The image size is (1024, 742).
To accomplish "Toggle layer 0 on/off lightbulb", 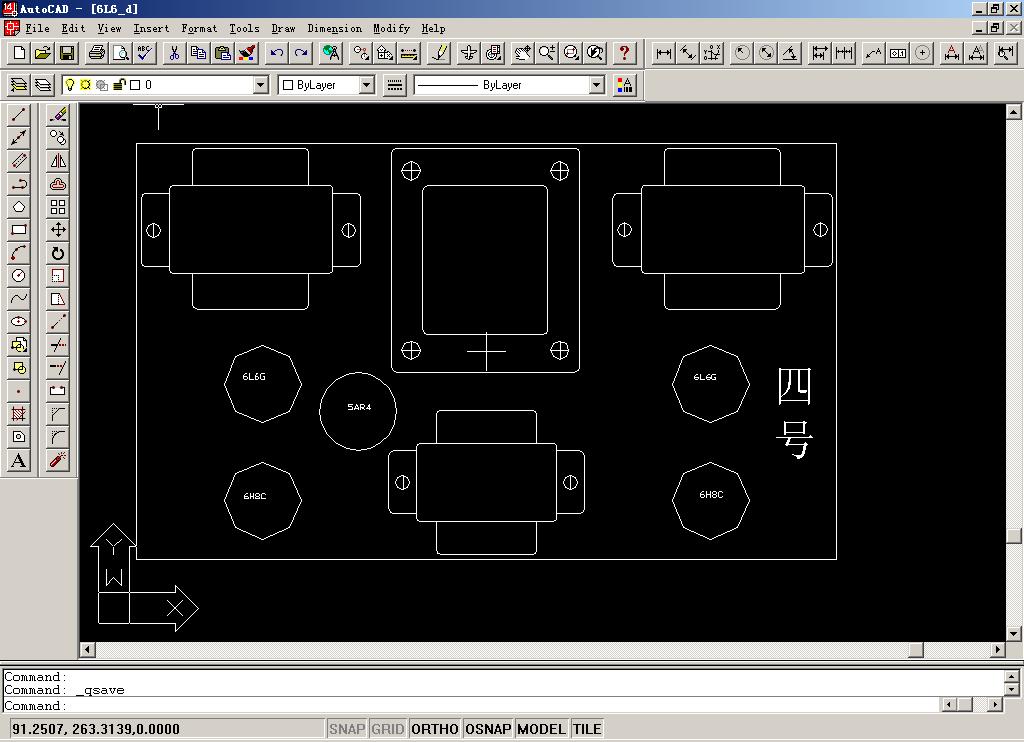I will [70, 85].
